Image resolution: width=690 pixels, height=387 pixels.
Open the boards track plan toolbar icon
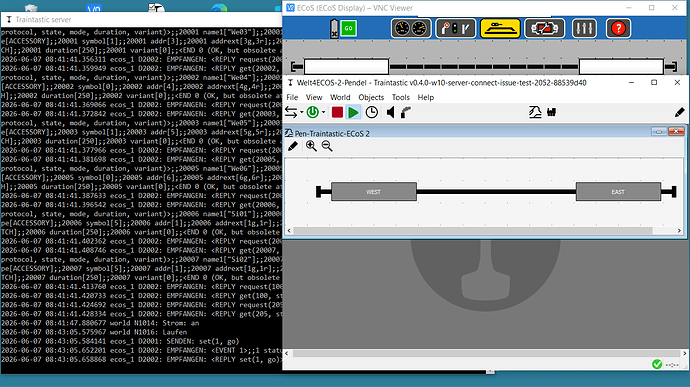pyautogui.click(x=535, y=112)
